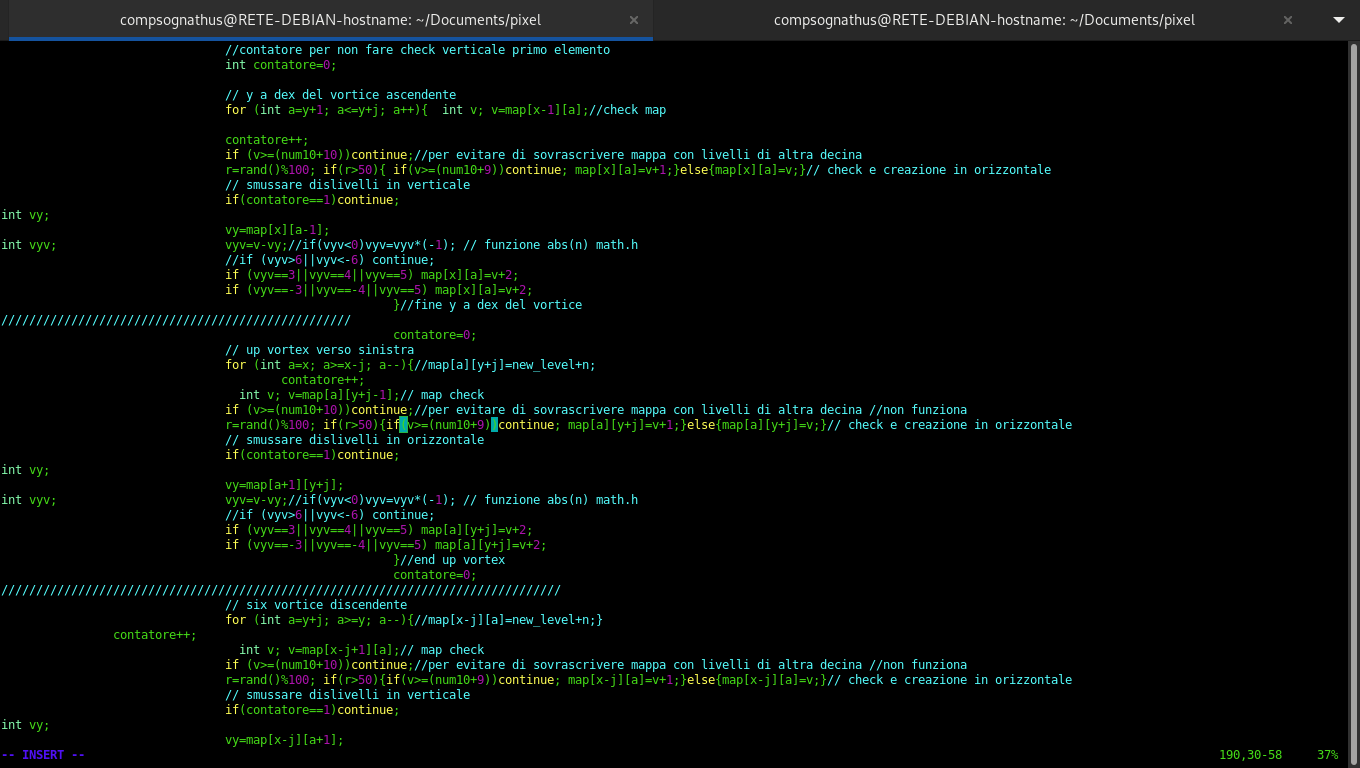Select the active terminal tab with blue underline
This screenshot has height=768, width=1360.
pos(330,20)
